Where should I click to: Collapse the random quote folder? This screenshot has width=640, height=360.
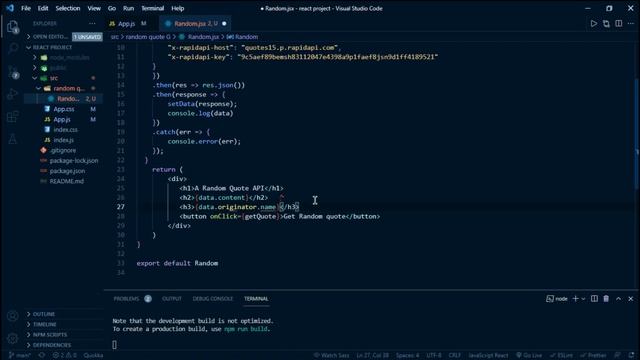[x=63, y=88]
